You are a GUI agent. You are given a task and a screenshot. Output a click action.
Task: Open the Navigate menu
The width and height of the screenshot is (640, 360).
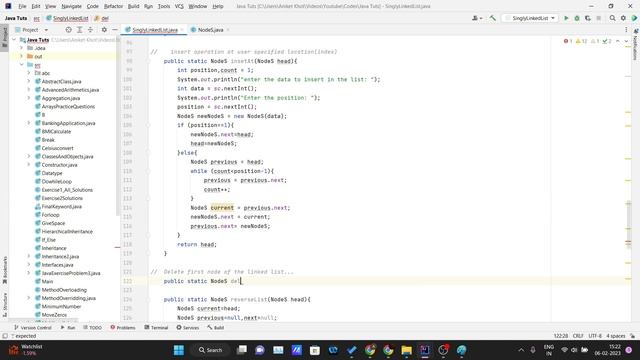pyautogui.click(x=71, y=6)
